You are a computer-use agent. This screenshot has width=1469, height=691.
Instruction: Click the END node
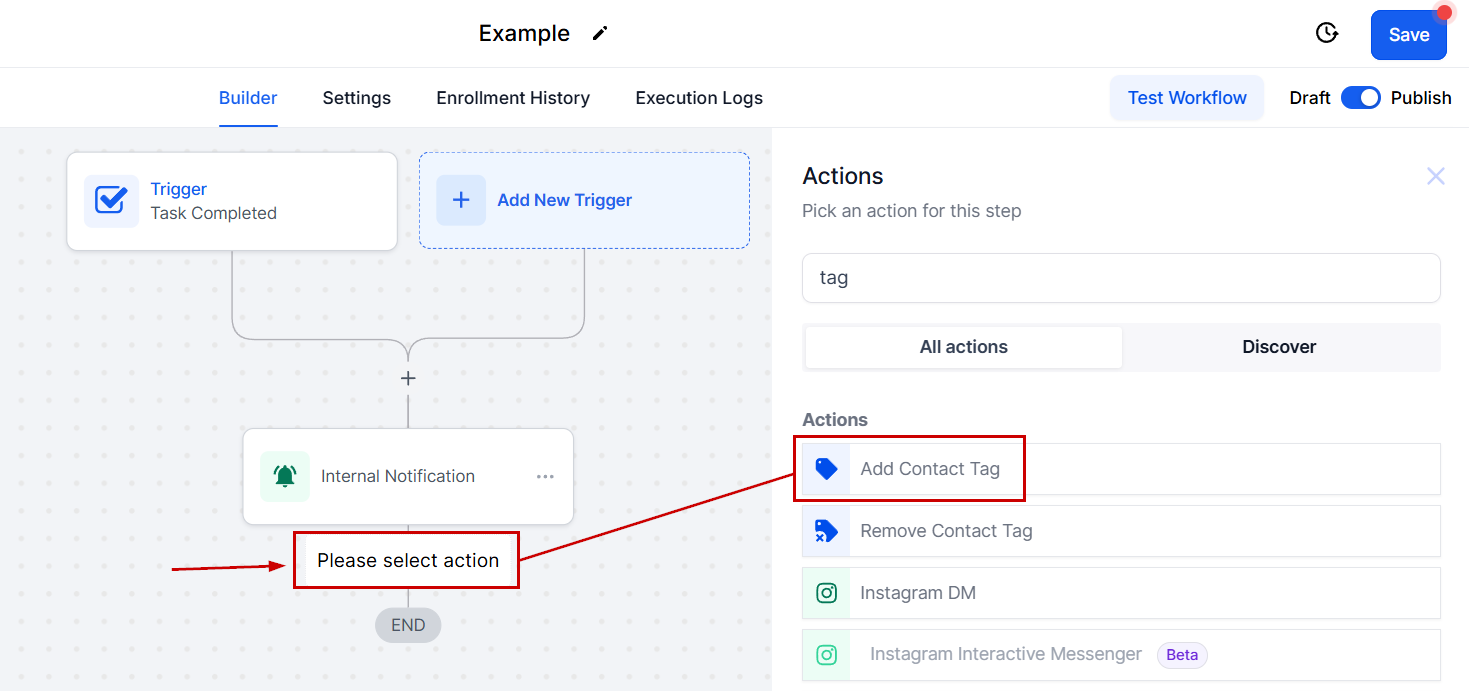coord(408,625)
